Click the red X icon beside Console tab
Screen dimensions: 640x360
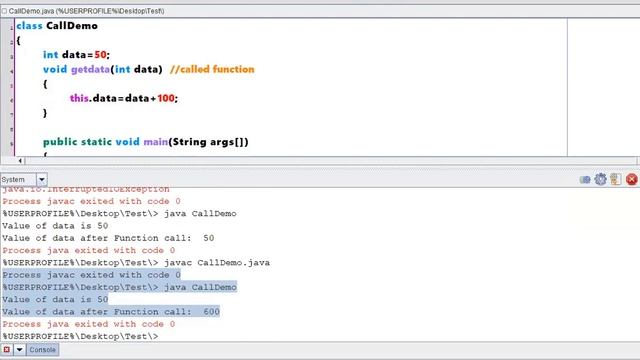coord(7,350)
